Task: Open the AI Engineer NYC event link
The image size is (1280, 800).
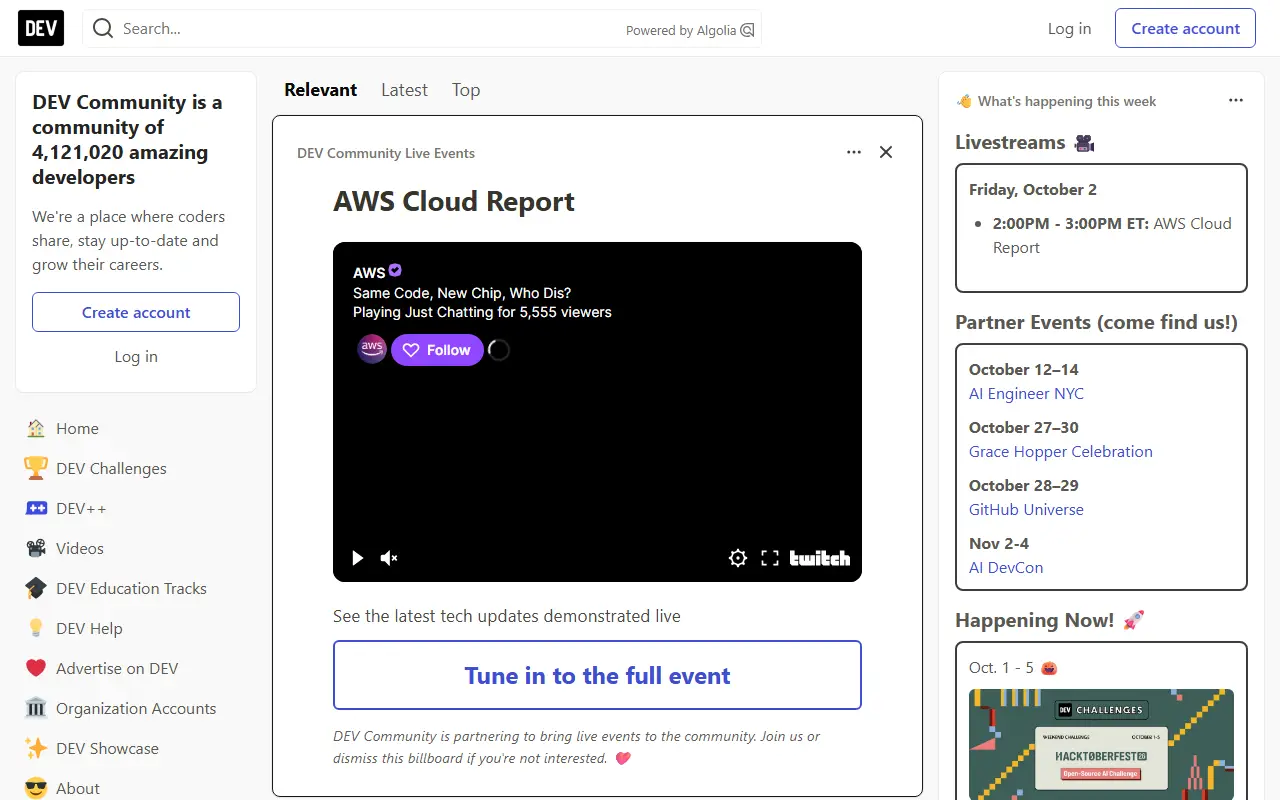Action: pyautogui.click(x=1026, y=394)
